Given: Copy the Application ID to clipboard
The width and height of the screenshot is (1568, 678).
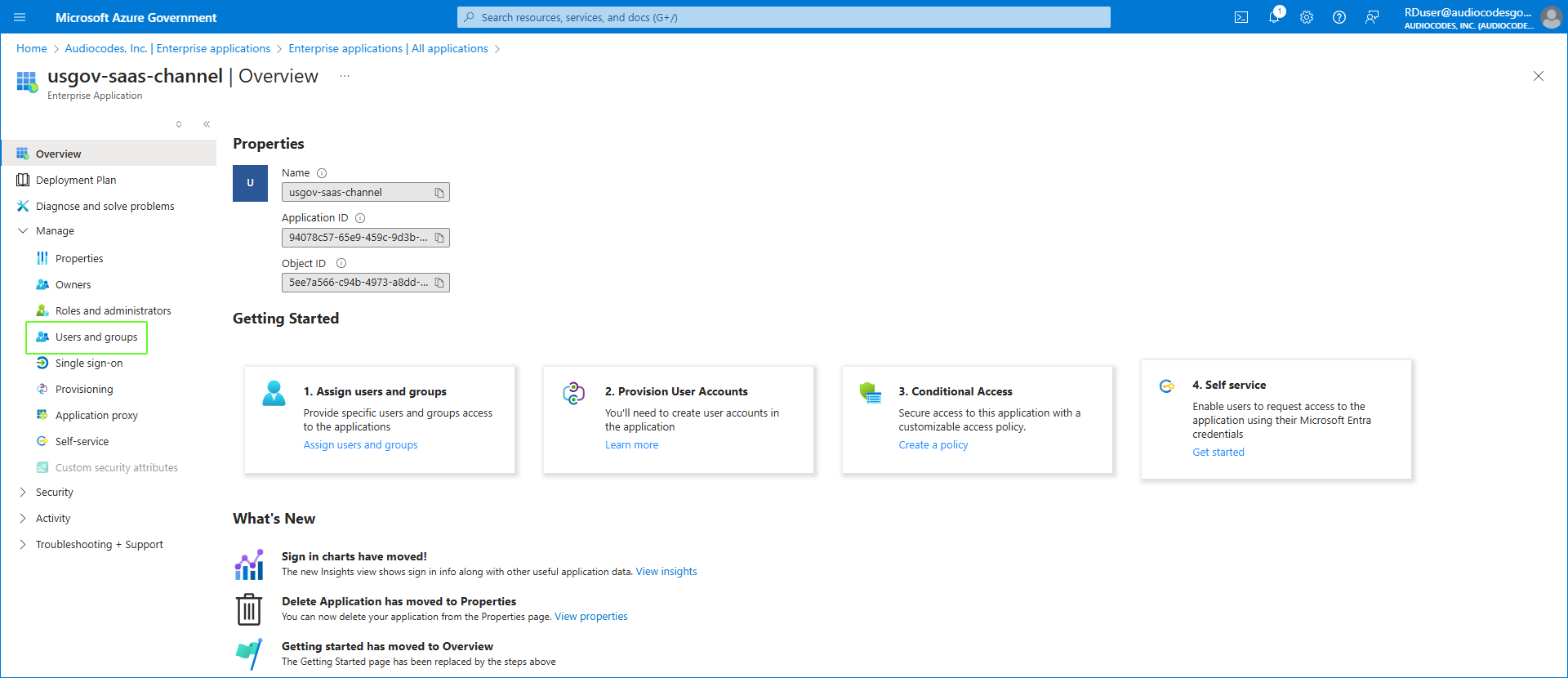Looking at the screenshot, I should 439,238.
